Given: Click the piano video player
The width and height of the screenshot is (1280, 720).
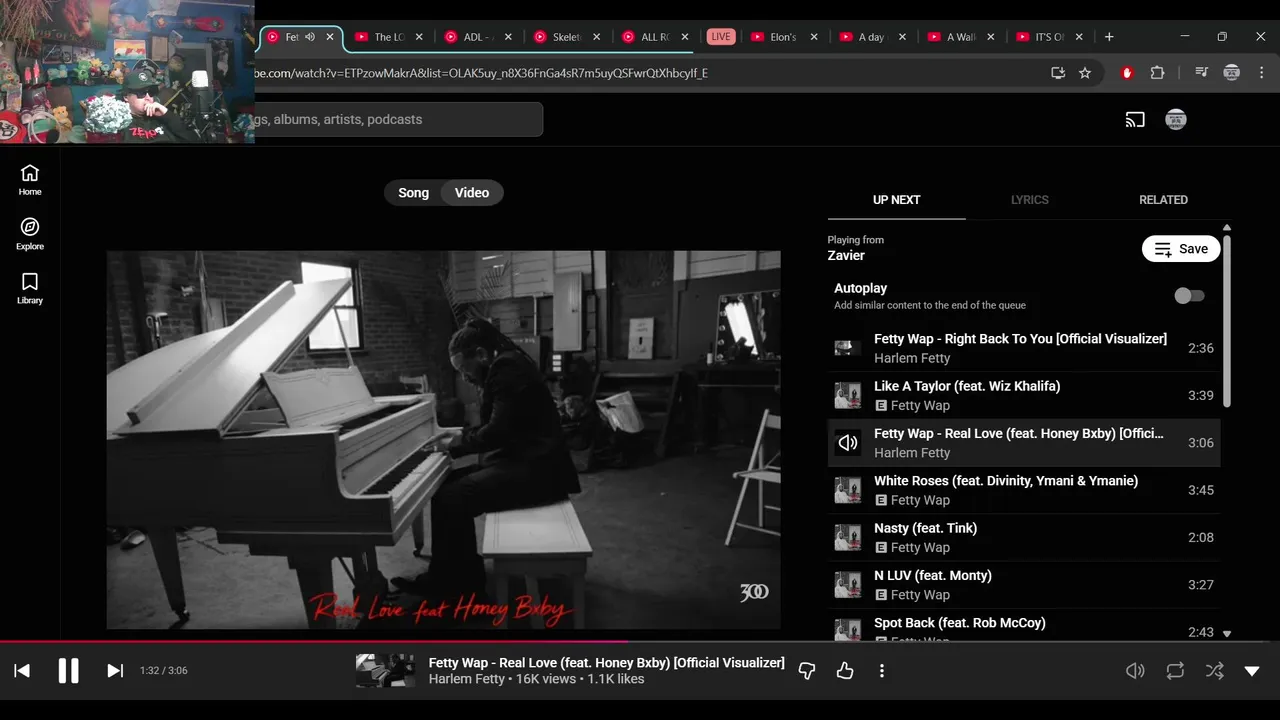Looking at the screenshot, I should tap(443, 440).
